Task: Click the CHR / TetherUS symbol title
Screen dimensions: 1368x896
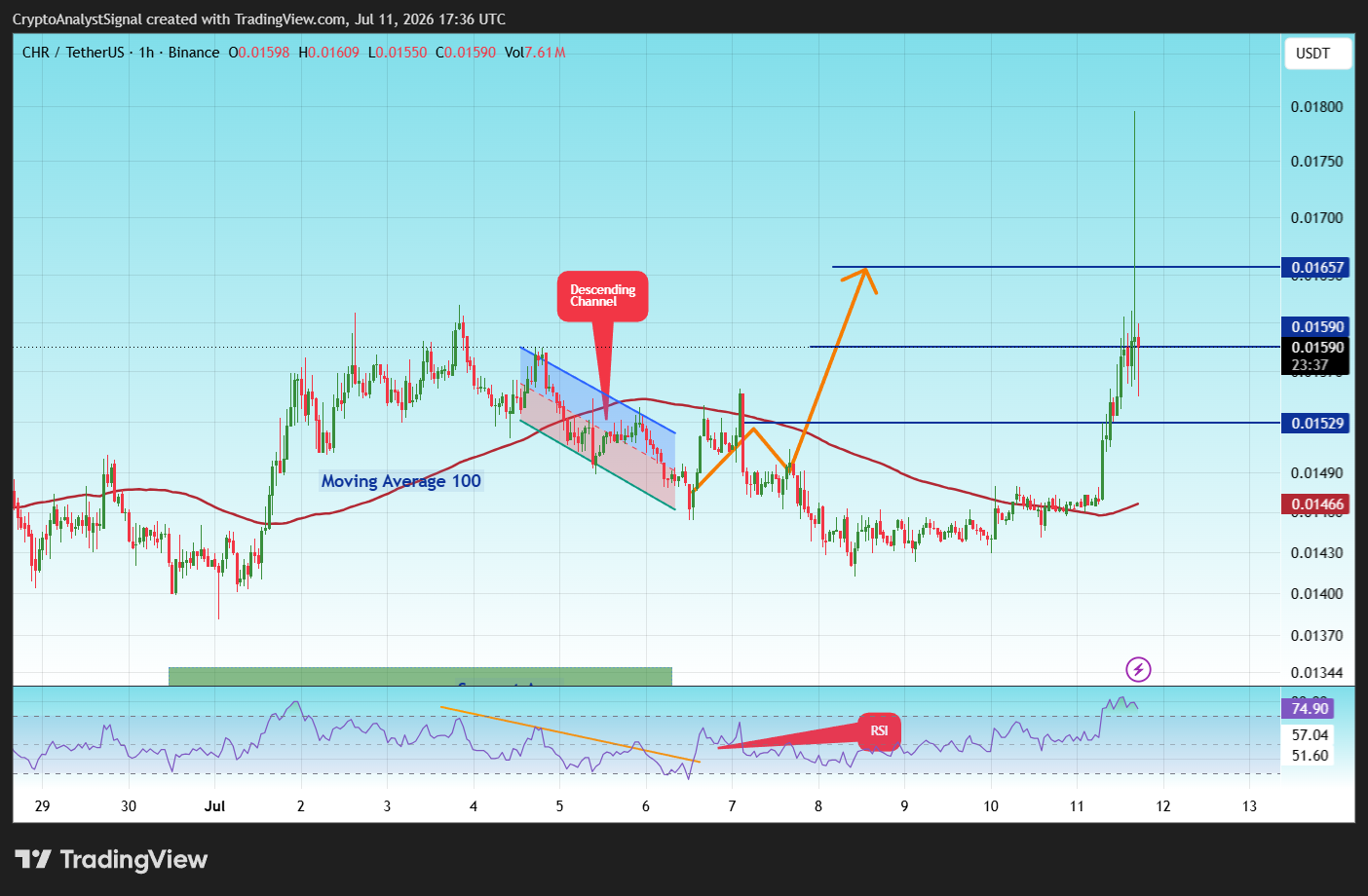Action: point(73,53)
